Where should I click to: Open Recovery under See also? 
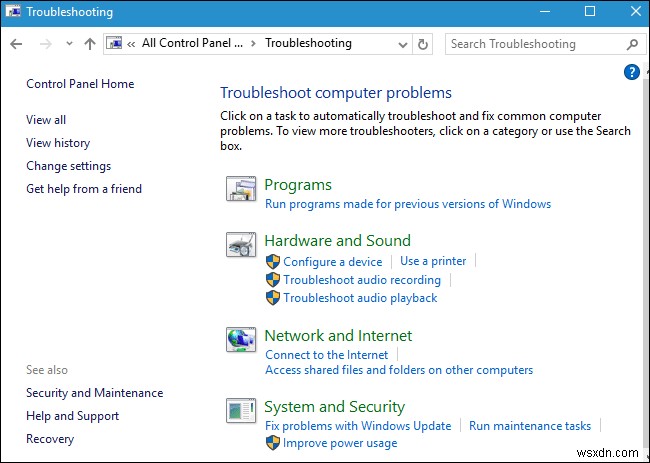coord(50,439)
